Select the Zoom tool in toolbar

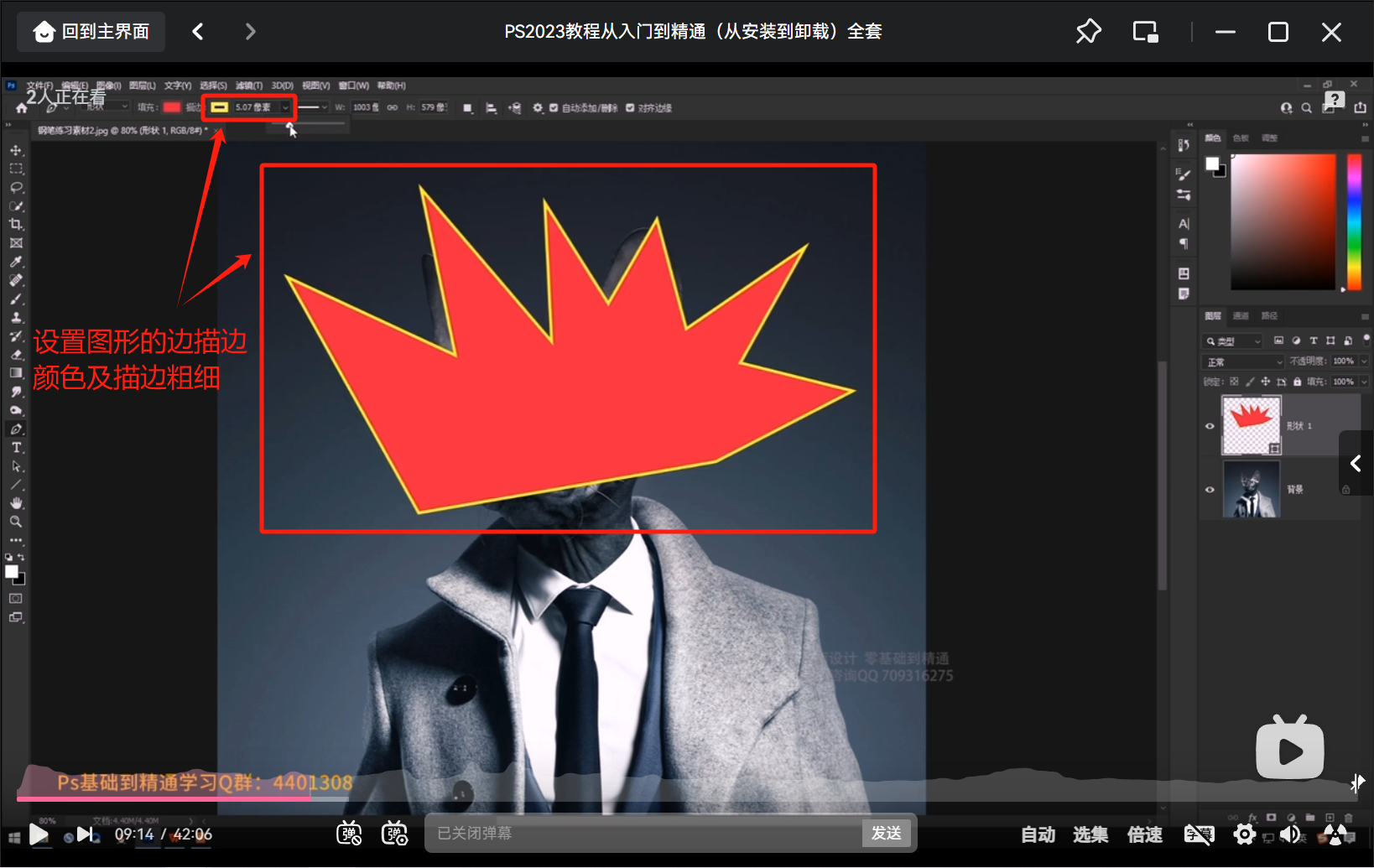(16, 521)
